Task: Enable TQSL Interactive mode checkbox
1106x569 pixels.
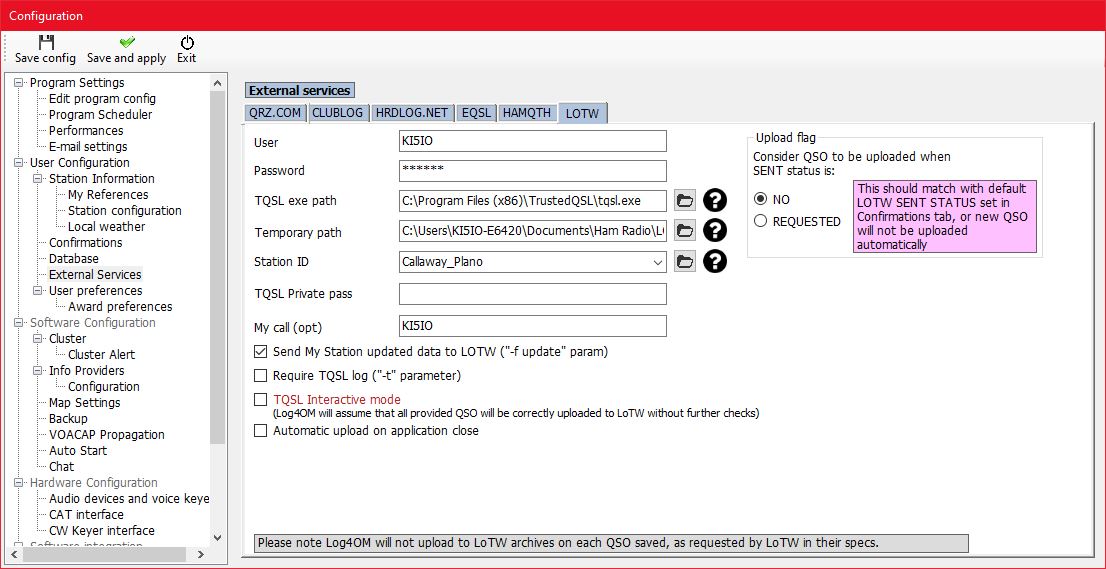Action: click(260, 400)
